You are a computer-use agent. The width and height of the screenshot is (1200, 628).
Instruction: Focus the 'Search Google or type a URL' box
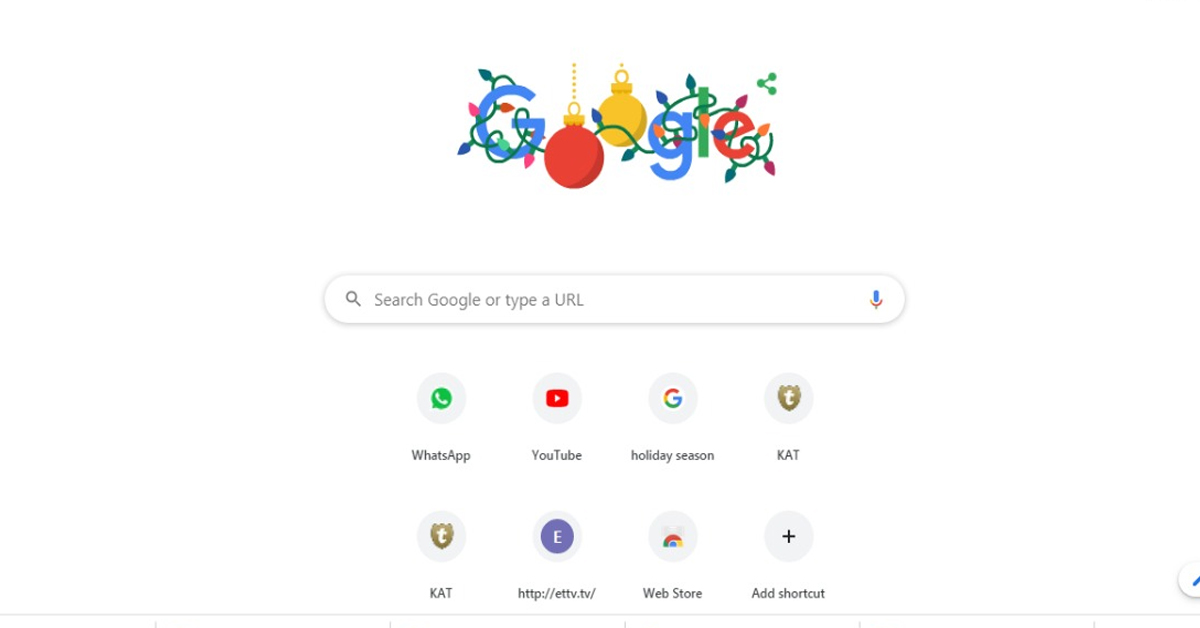coord(614,299)
